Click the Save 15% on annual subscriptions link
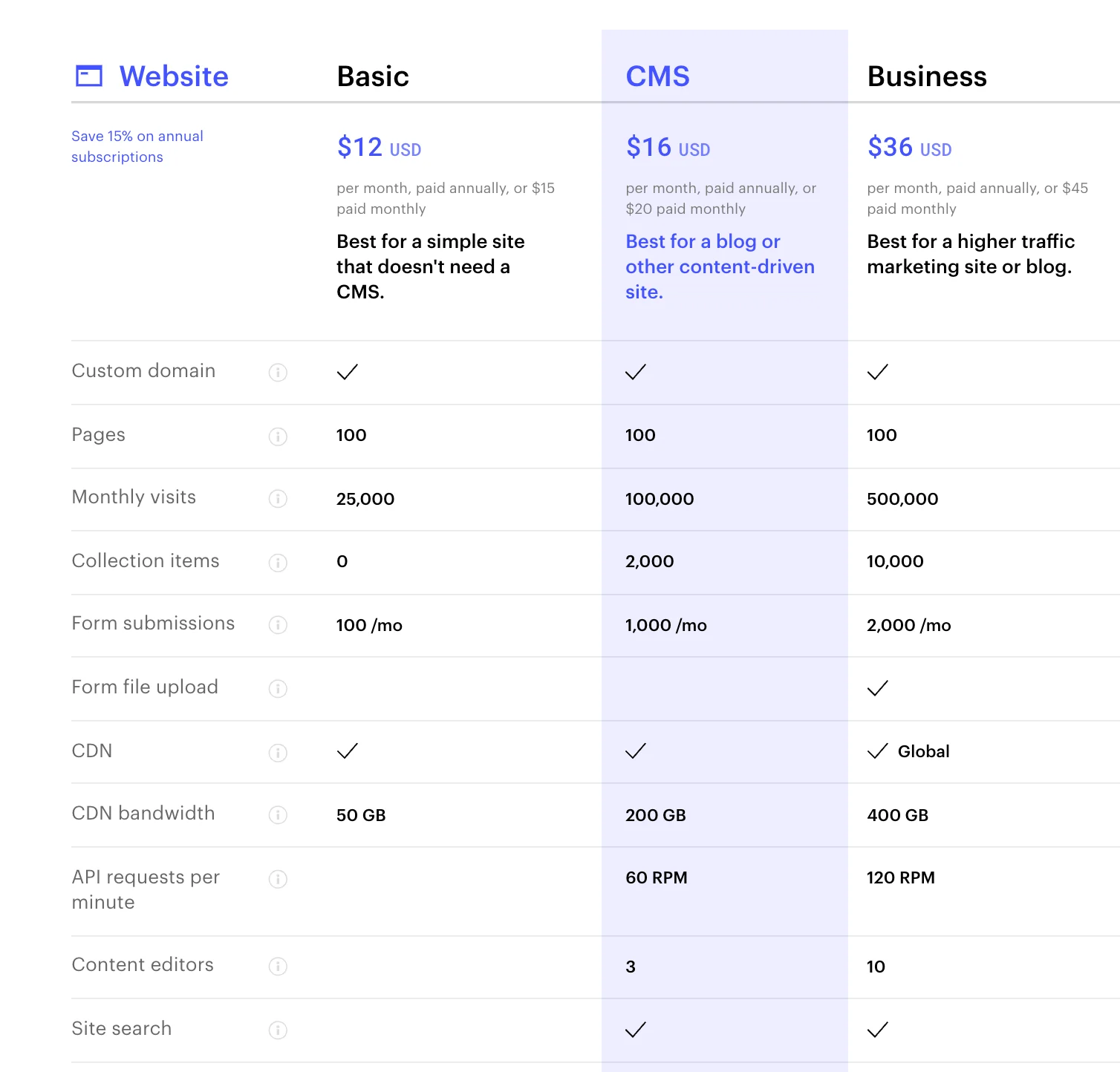Viewport: 1120px width, 1072px height. (x=137, y=146)
